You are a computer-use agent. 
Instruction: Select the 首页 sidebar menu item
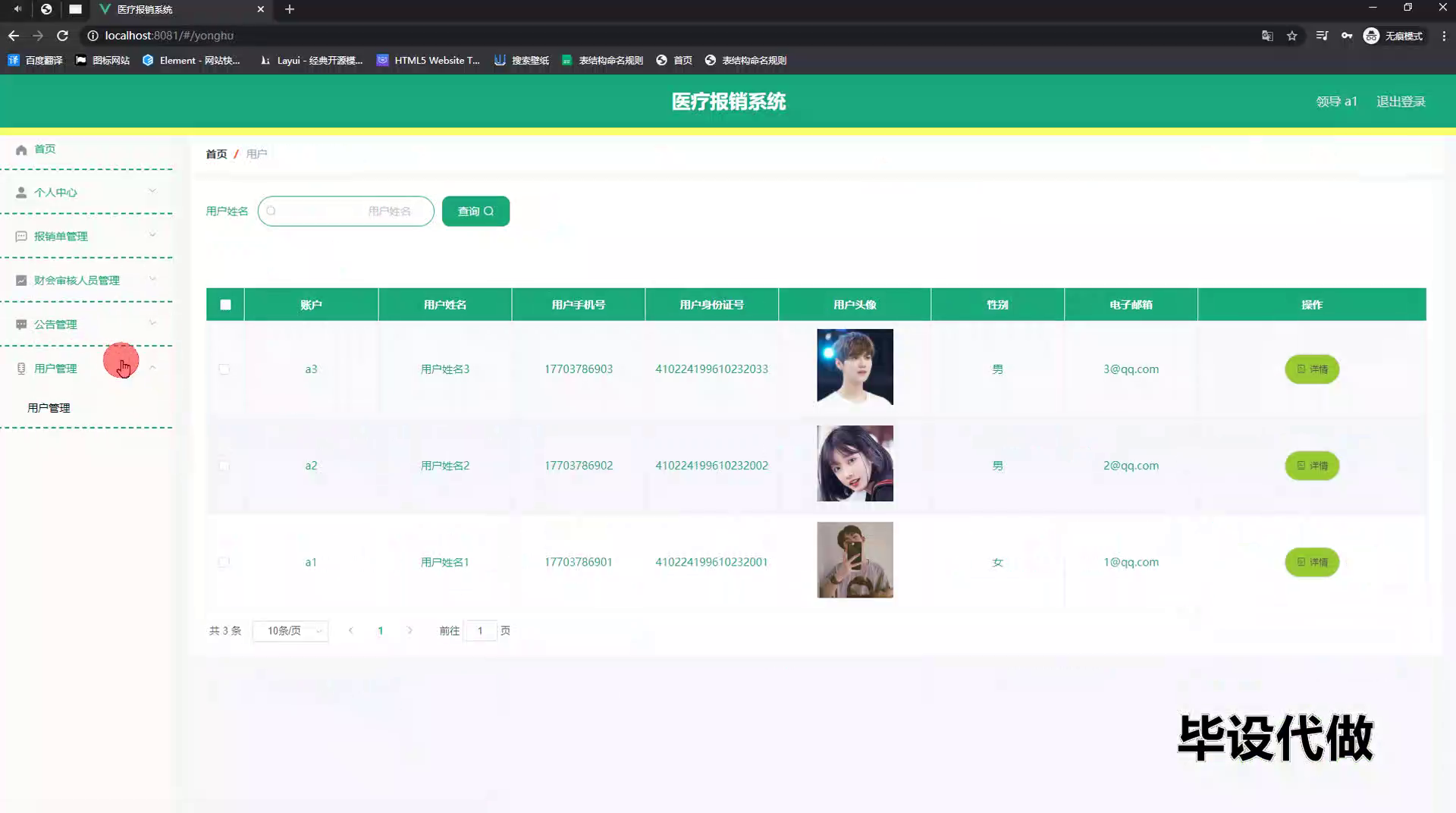pos(86,149)
